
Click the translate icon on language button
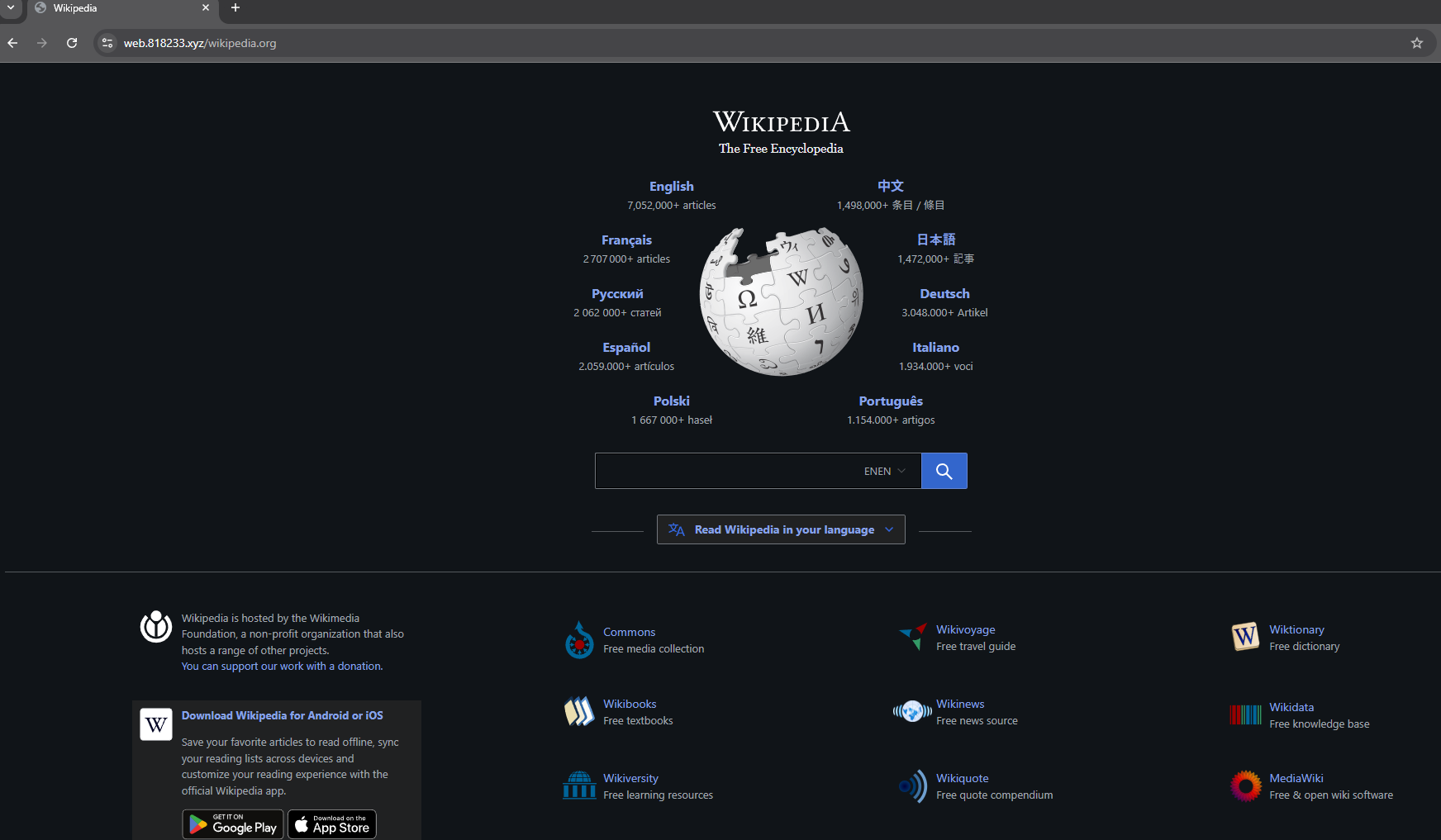click(677, 529)
